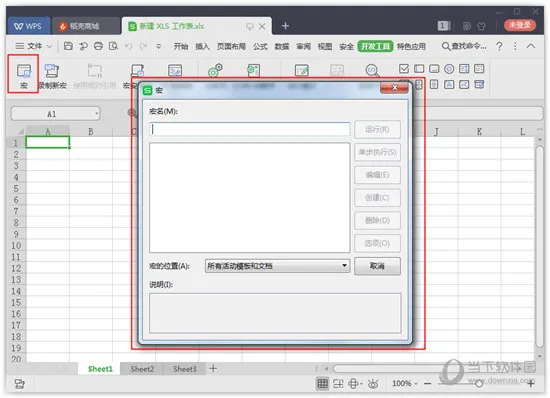This screenshot has width=550, height=398.
Task: Click the macro list box in dialog
Action: (249, 197)
